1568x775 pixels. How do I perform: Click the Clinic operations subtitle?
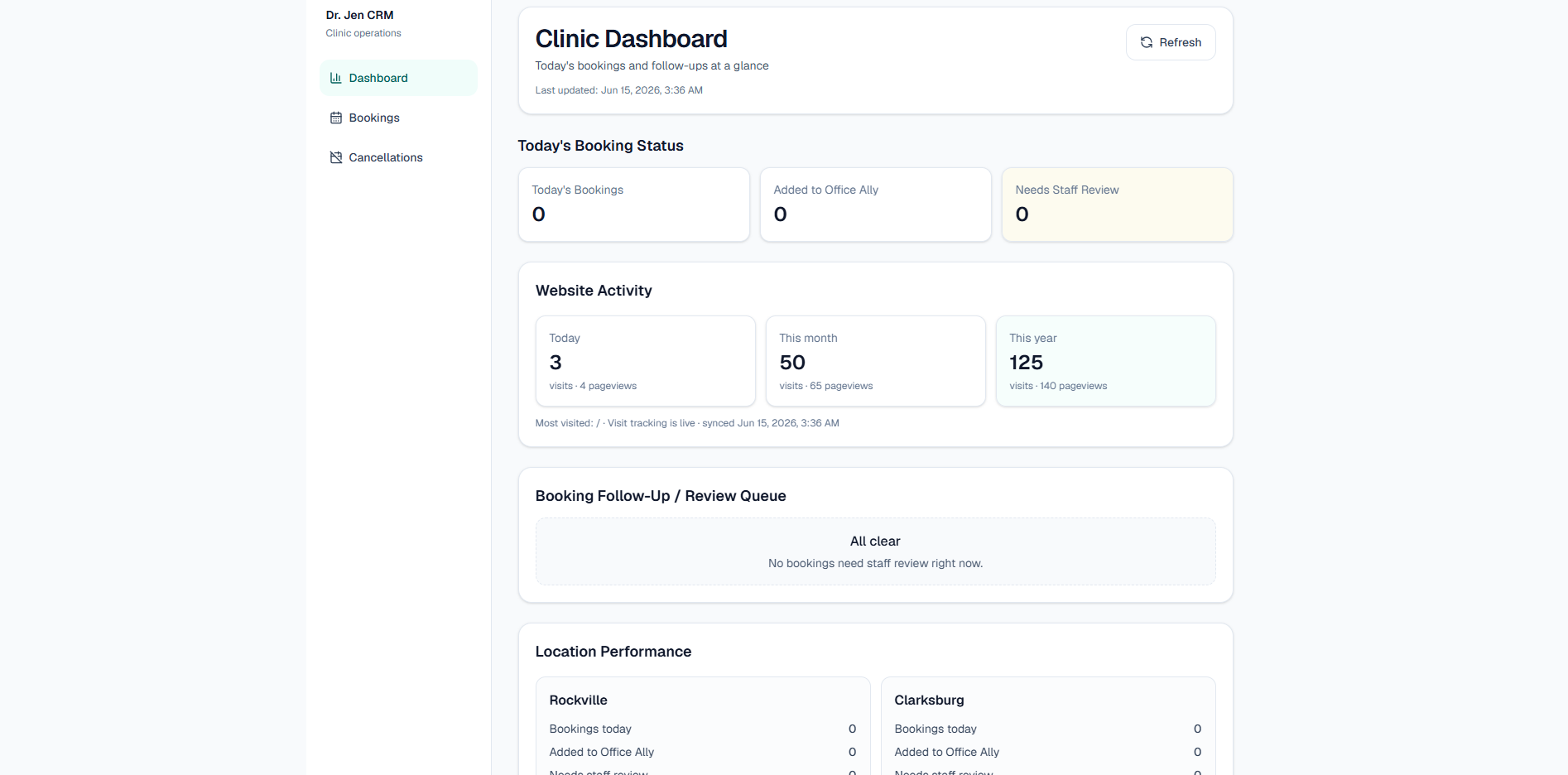pyautogui.click(x=363, y=33)
